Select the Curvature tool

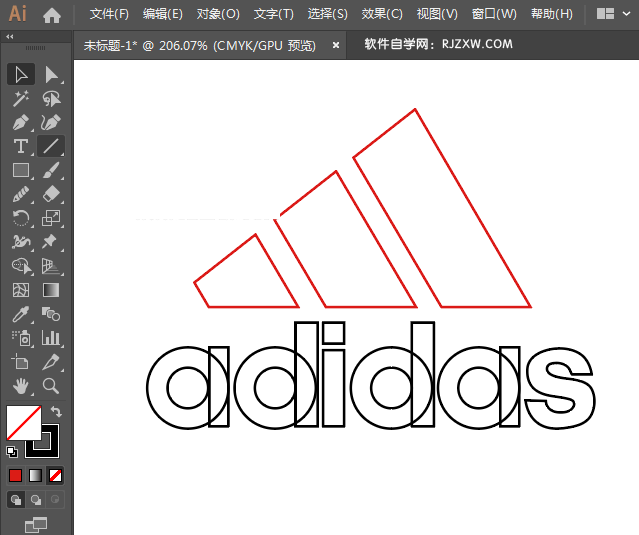click(51, 122)
